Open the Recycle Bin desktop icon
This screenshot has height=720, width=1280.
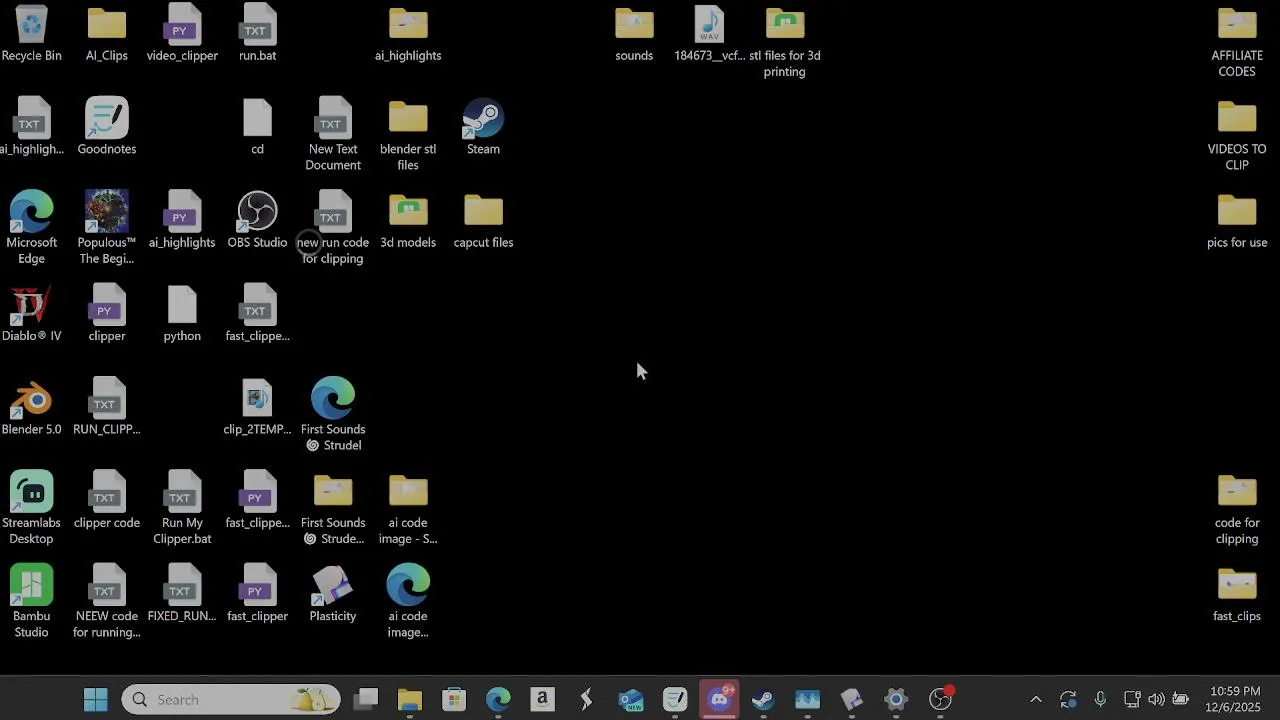[x=32, y=32]
